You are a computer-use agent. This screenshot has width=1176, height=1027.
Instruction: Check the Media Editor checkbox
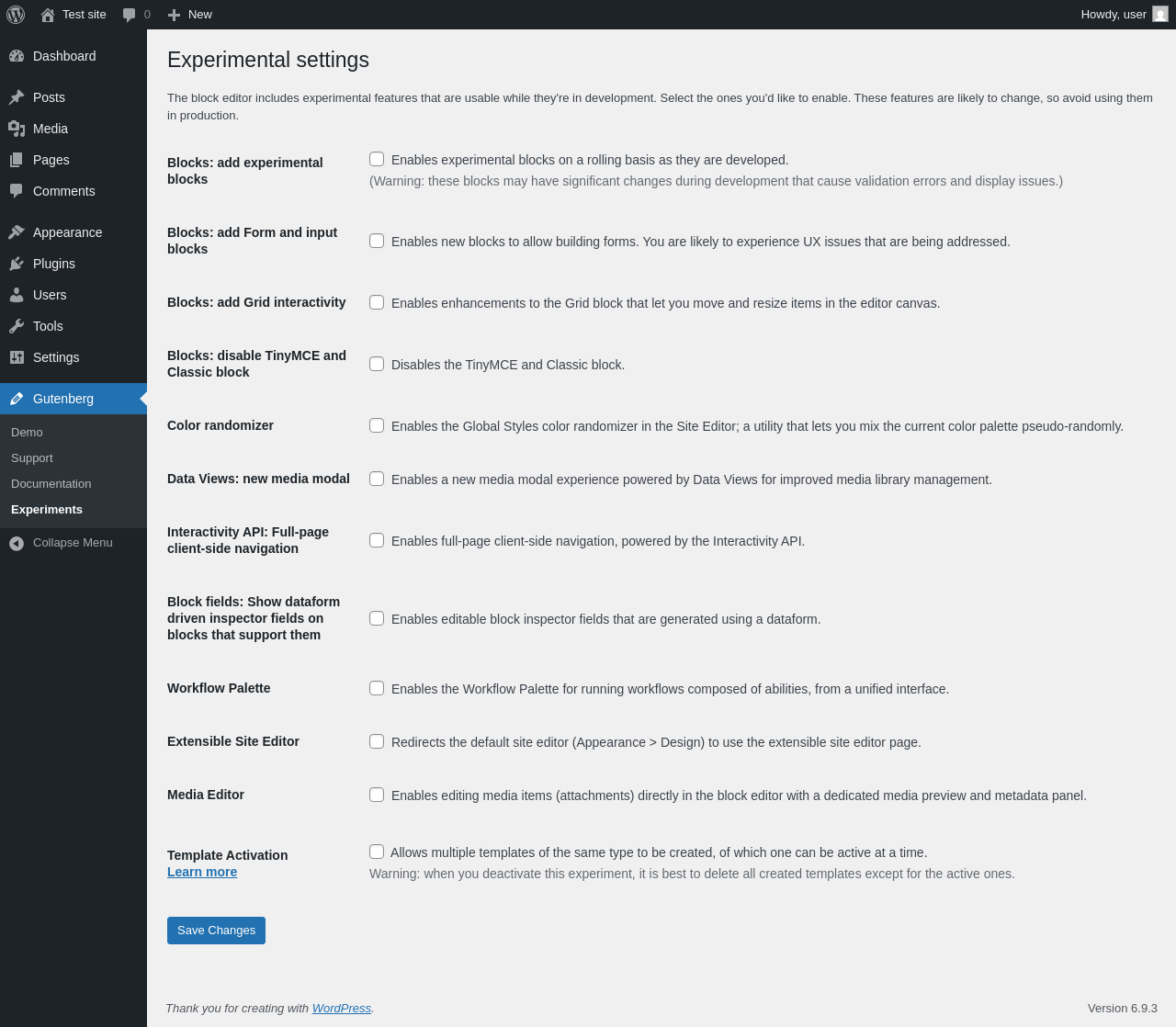pos(377,795)
